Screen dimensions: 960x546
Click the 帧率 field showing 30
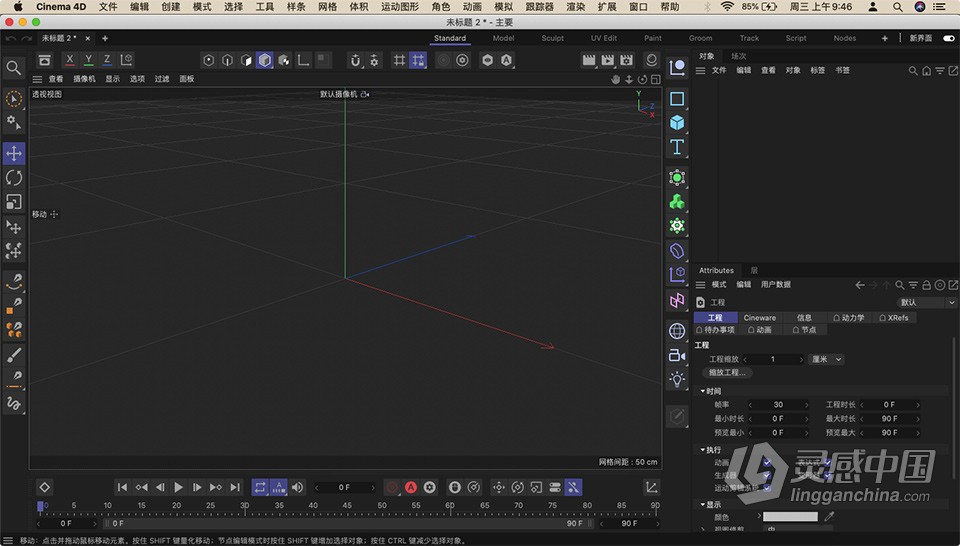(778, 405)
